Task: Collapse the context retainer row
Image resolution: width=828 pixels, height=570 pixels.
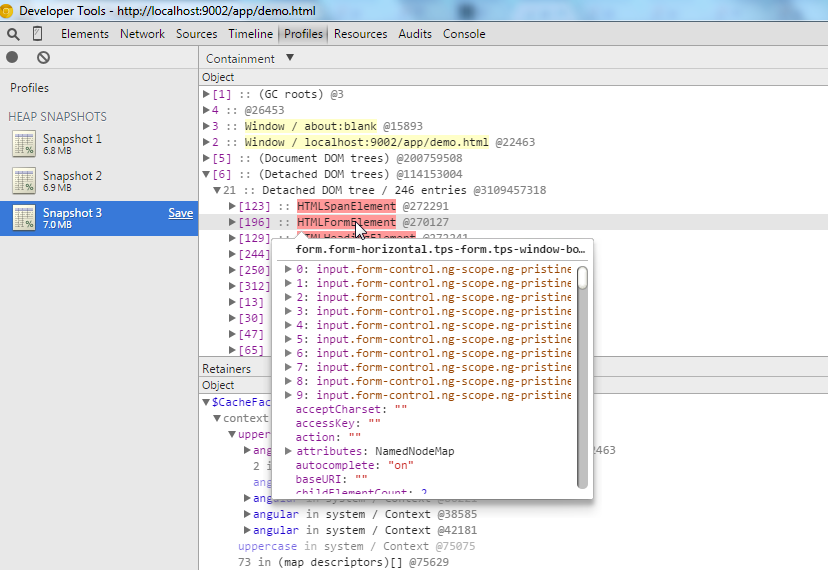Action: tap(217, 418)
